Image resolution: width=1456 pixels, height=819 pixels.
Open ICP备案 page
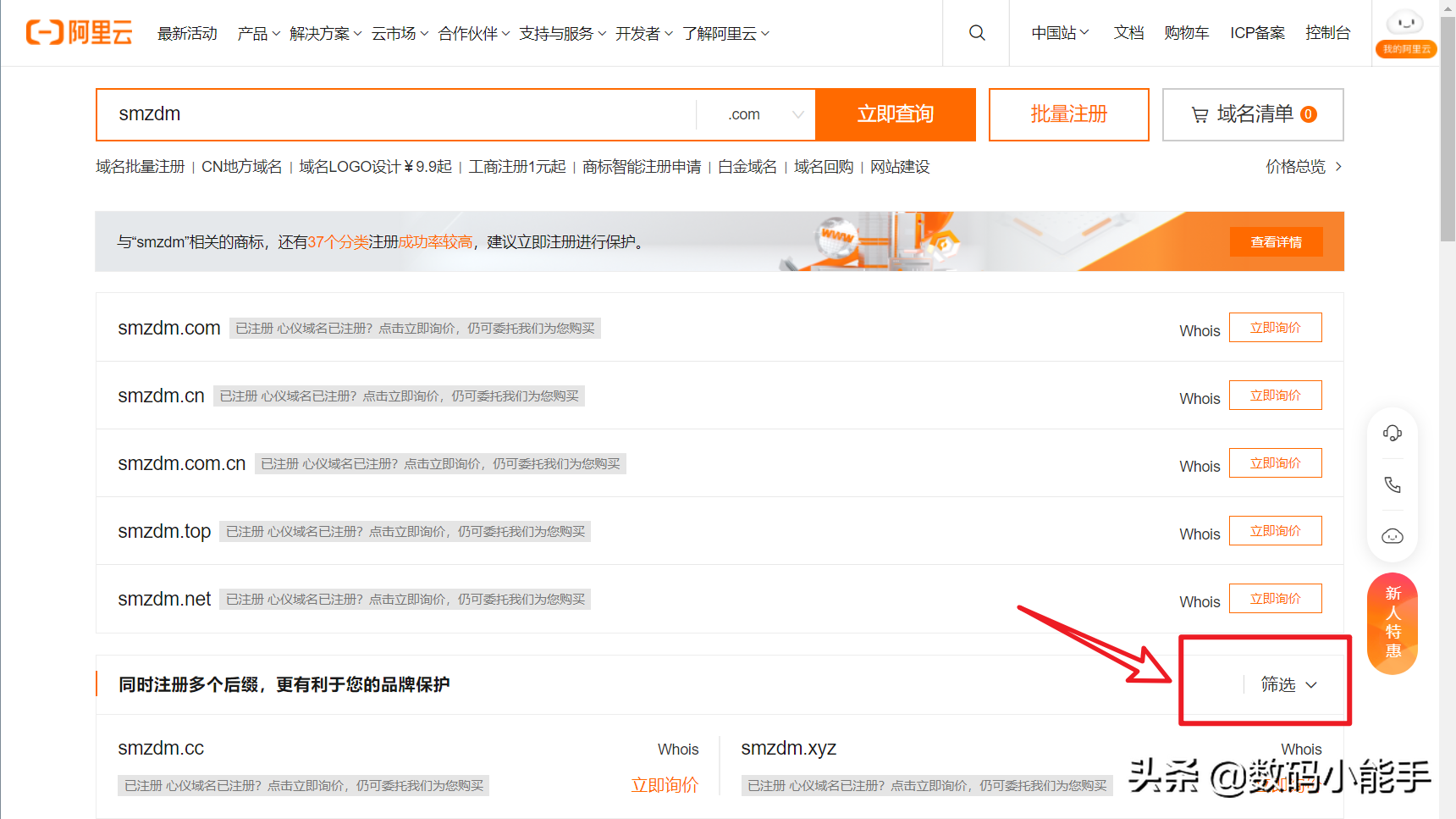coord(1257,33)
